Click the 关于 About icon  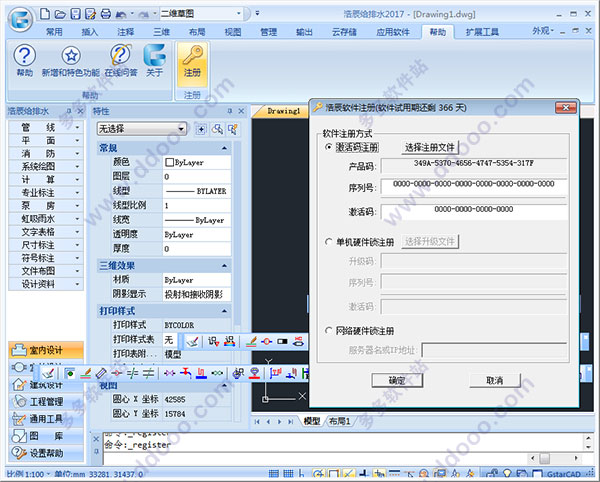tap(155, 60)
